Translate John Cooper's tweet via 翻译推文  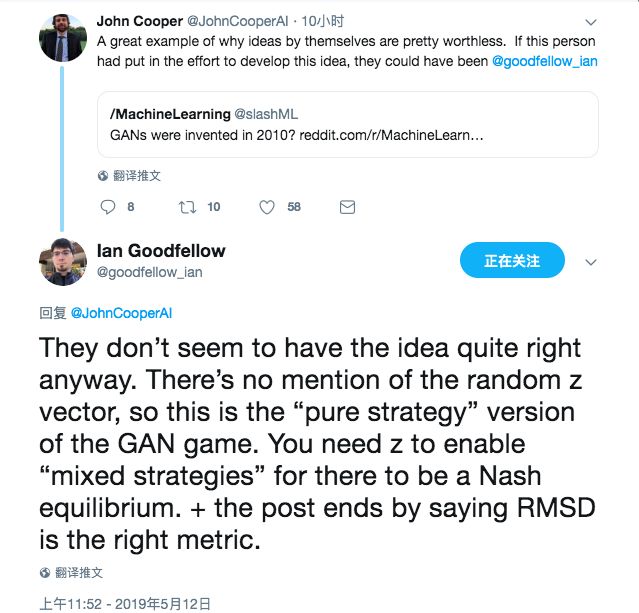(x=136, y=176)
